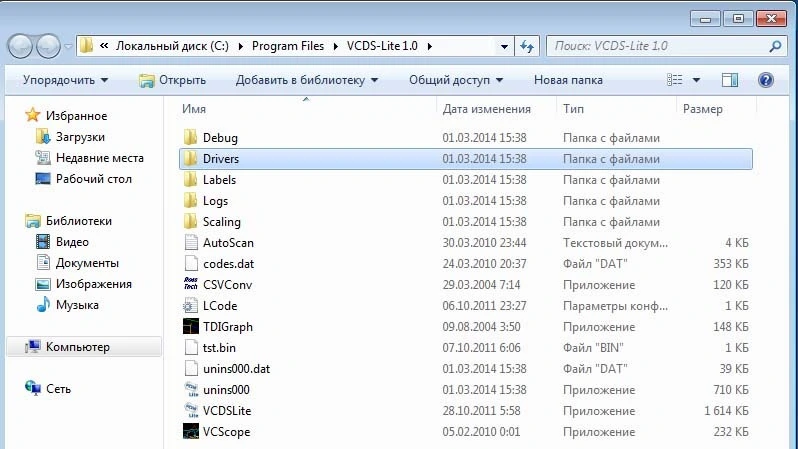Viewport: 798px width, 449px height.
Task: Expand arrow after VCDS-Lite 1.0 breadcrumb
Action: click(x=430, y=46)
